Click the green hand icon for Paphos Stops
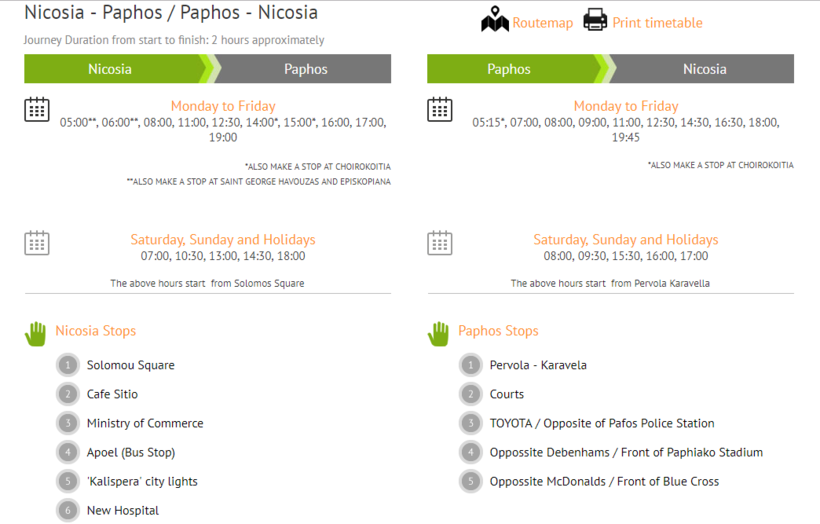 [x=438, y=334]
